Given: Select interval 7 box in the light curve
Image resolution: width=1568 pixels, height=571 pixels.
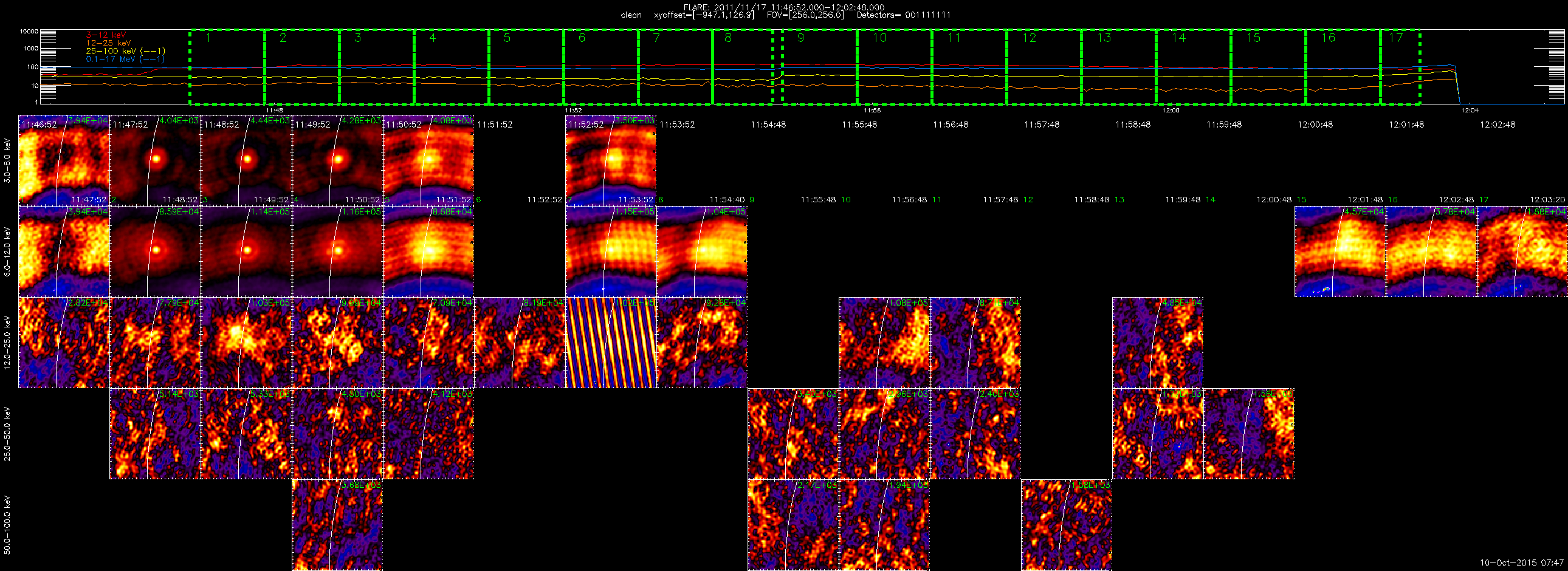Looking at the screenshot, I should click(675, 66).
